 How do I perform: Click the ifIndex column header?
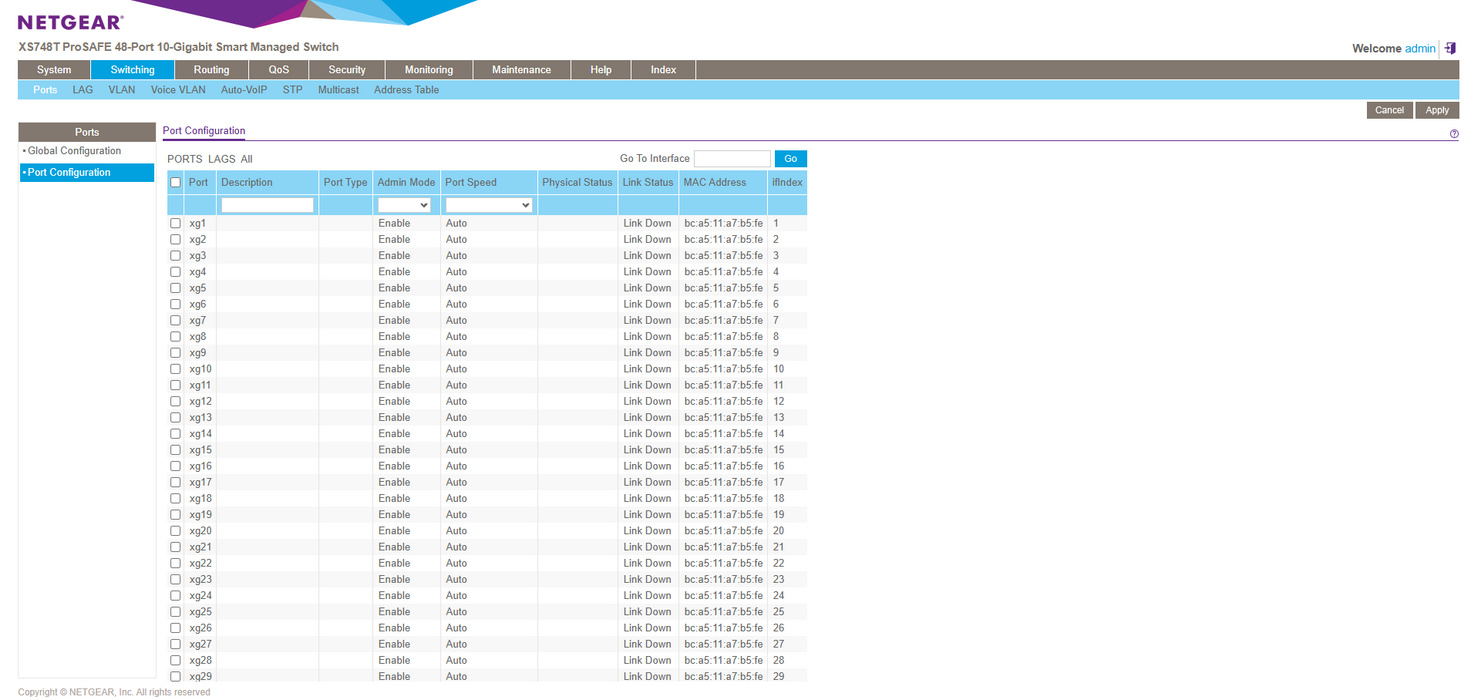click(x=787, y=182)
